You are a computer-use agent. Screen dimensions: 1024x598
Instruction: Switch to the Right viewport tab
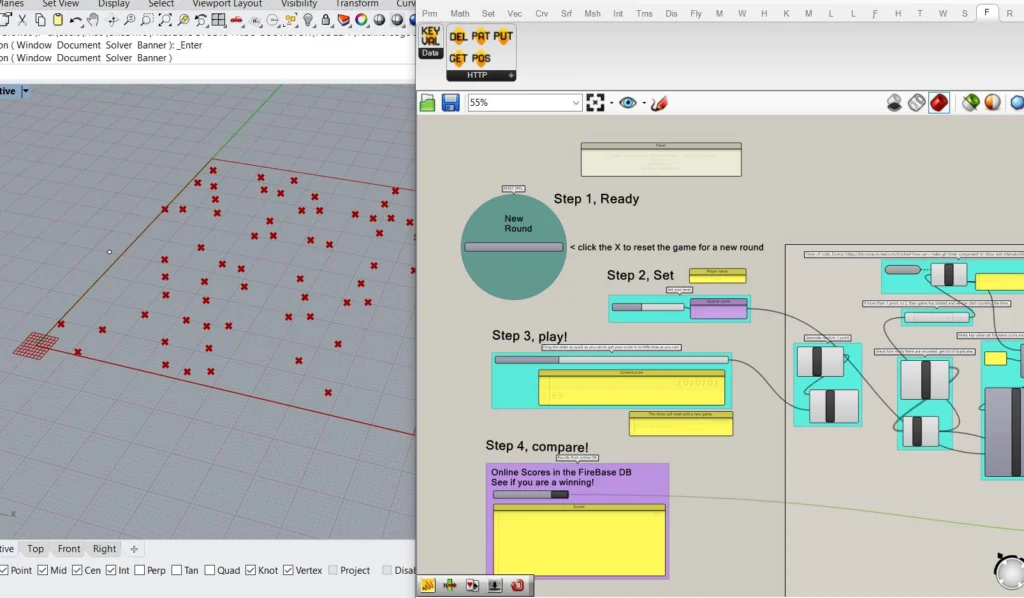coord(104,549)
